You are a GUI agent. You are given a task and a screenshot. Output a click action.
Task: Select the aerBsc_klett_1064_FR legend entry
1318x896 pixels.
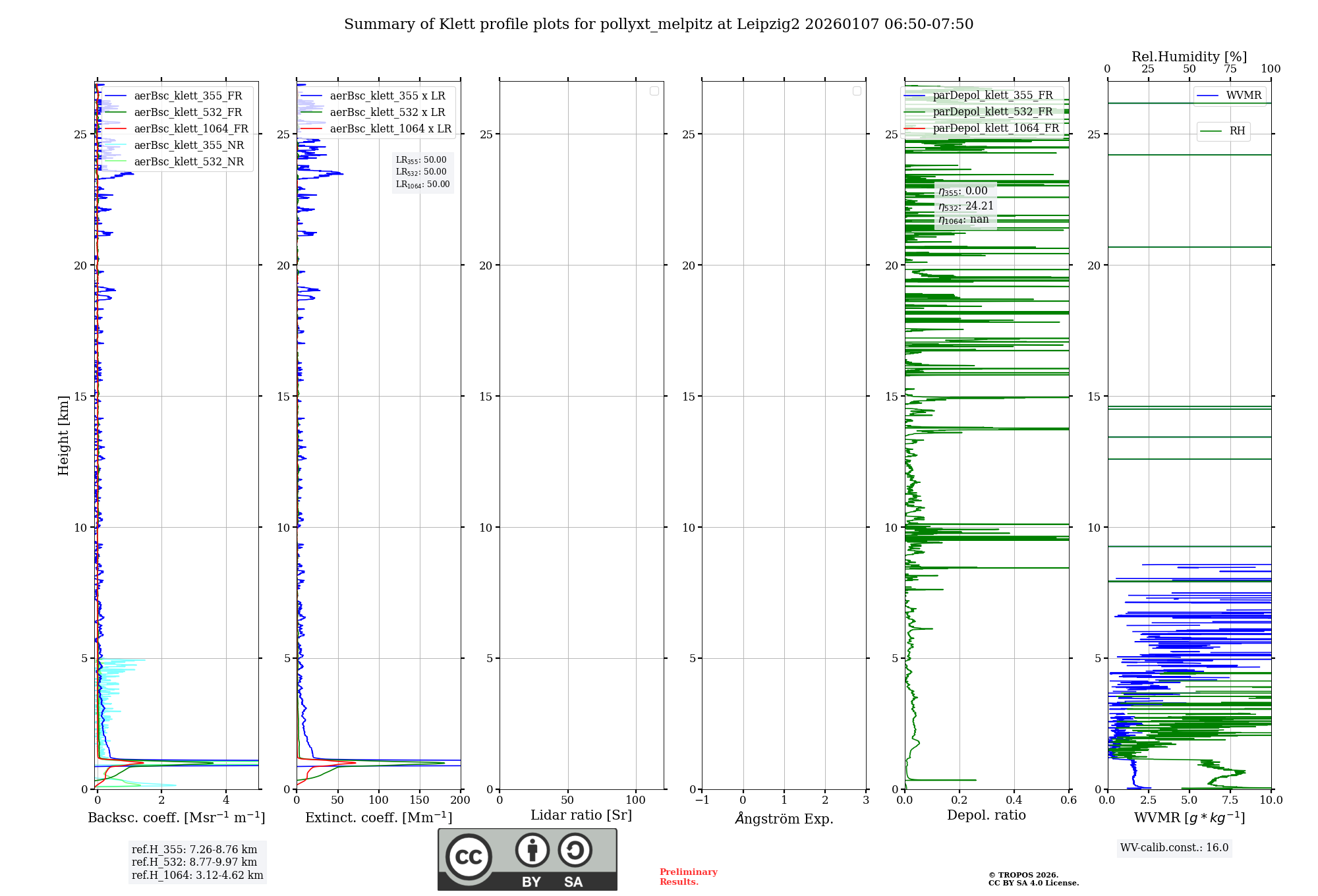click(190, 129)
